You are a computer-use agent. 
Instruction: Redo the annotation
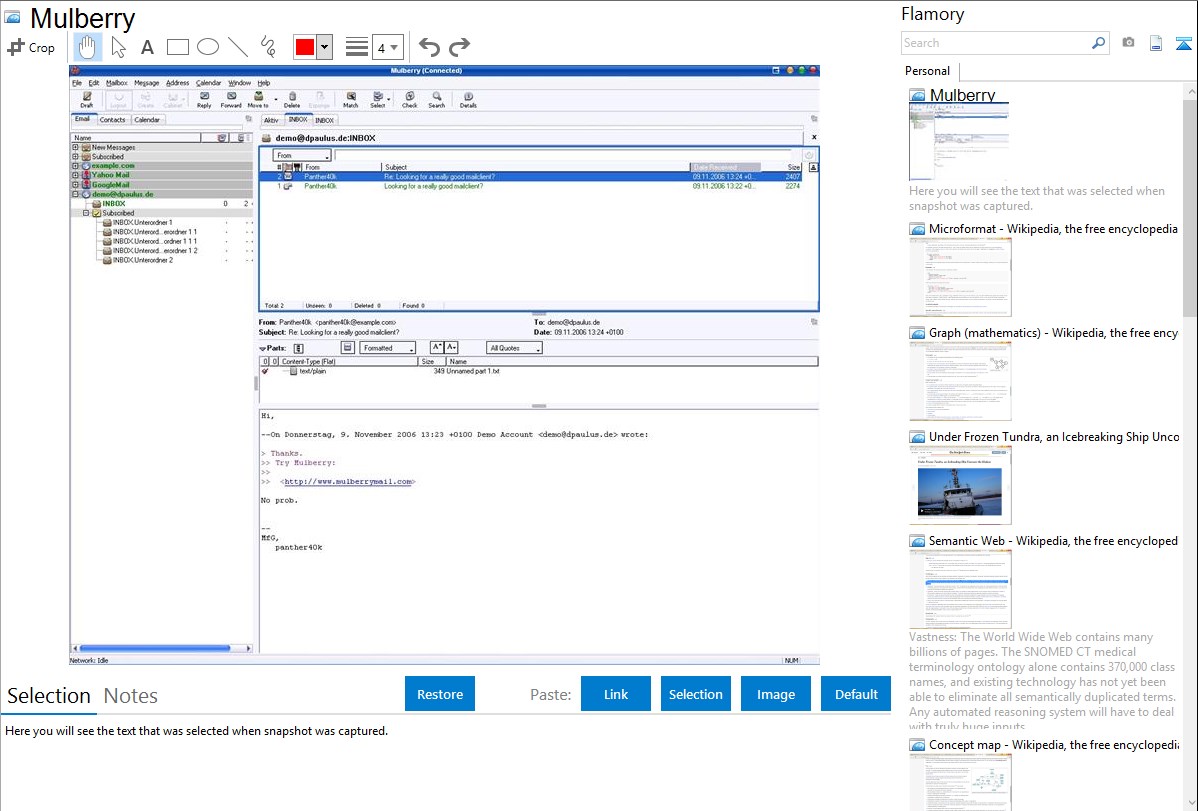[459, 47]
